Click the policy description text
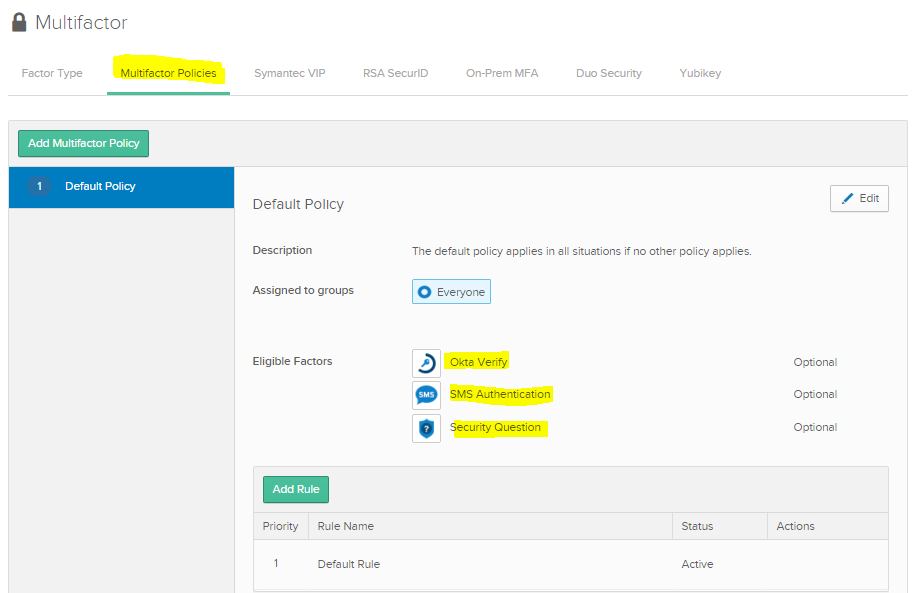This screenshot has width=920, height=593. click(581, 252)
